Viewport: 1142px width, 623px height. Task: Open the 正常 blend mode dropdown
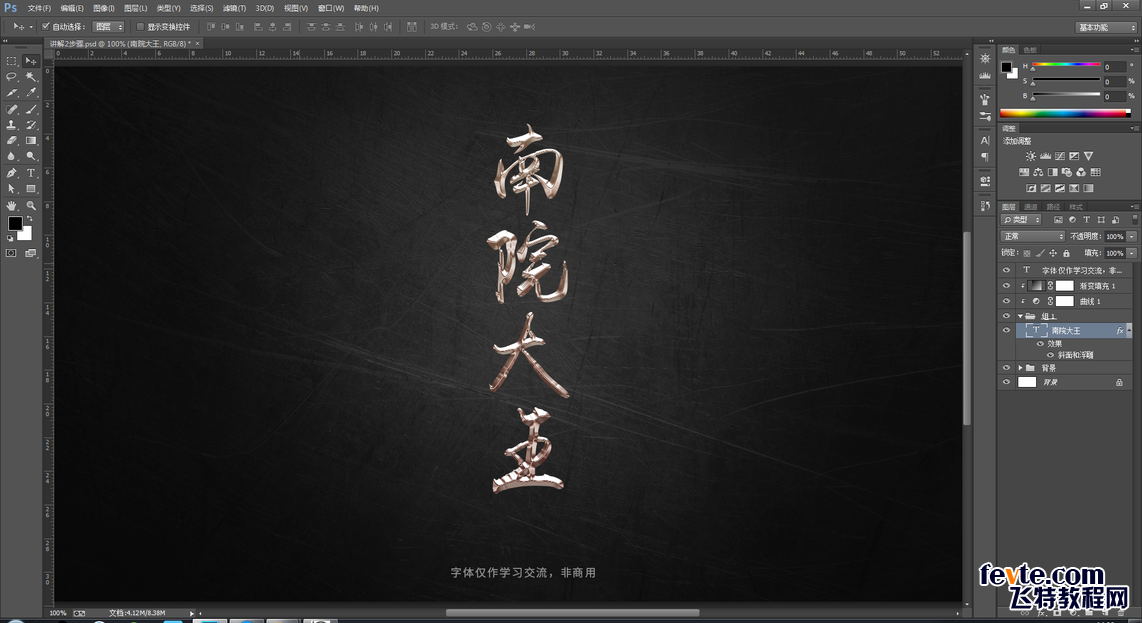point(1033,236)
